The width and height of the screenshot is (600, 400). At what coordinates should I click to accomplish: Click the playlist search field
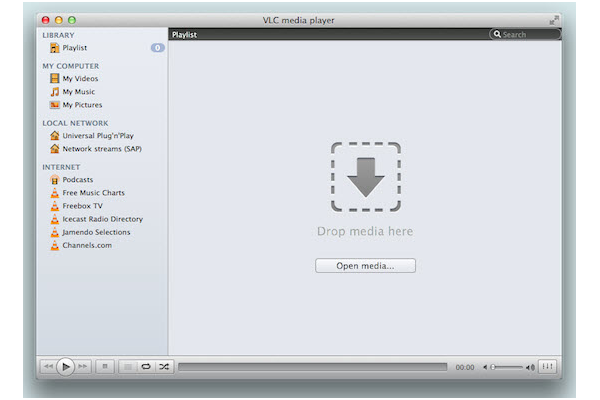[x=528, y=34]
